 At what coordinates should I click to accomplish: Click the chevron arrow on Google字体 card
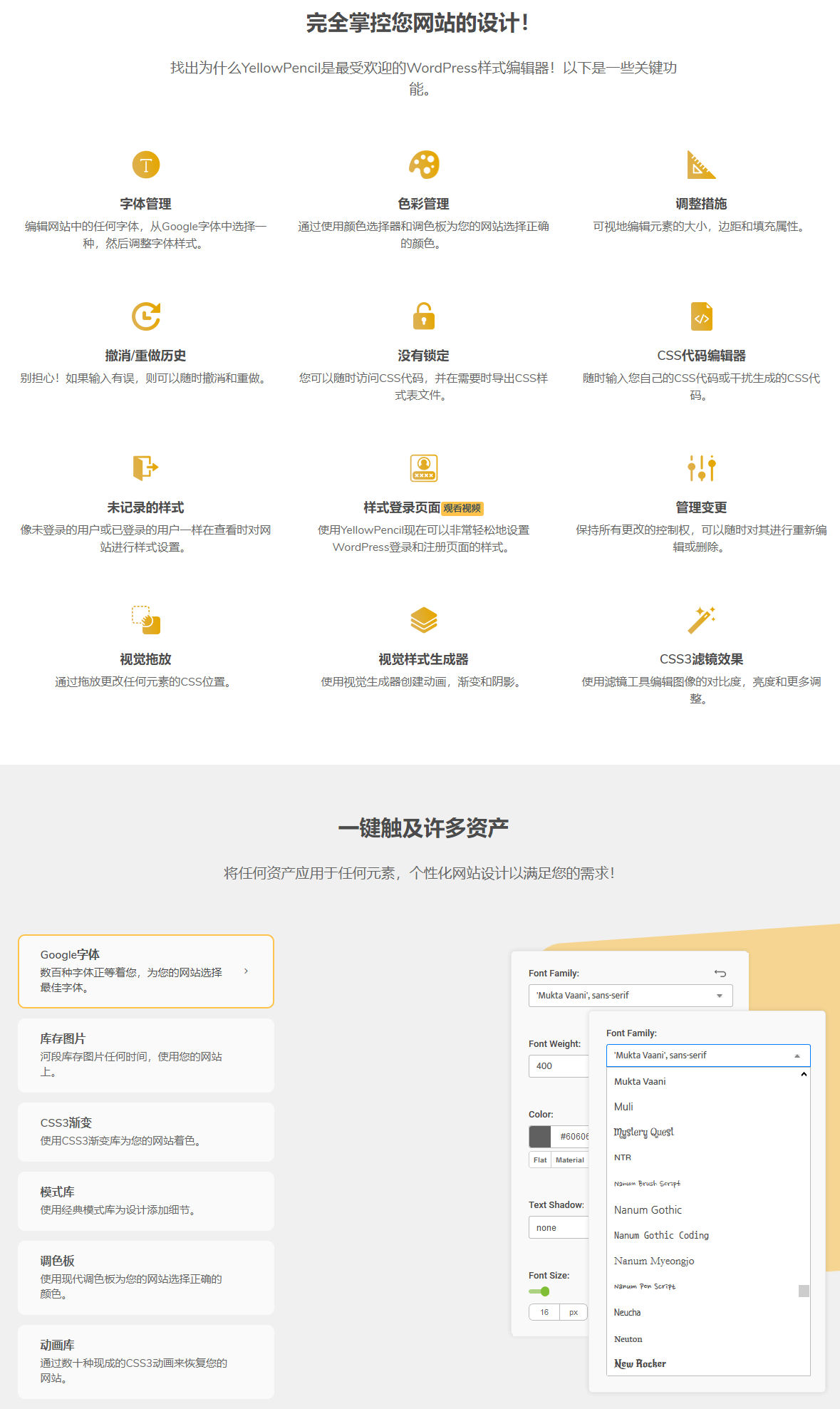(x=247, y=971)
